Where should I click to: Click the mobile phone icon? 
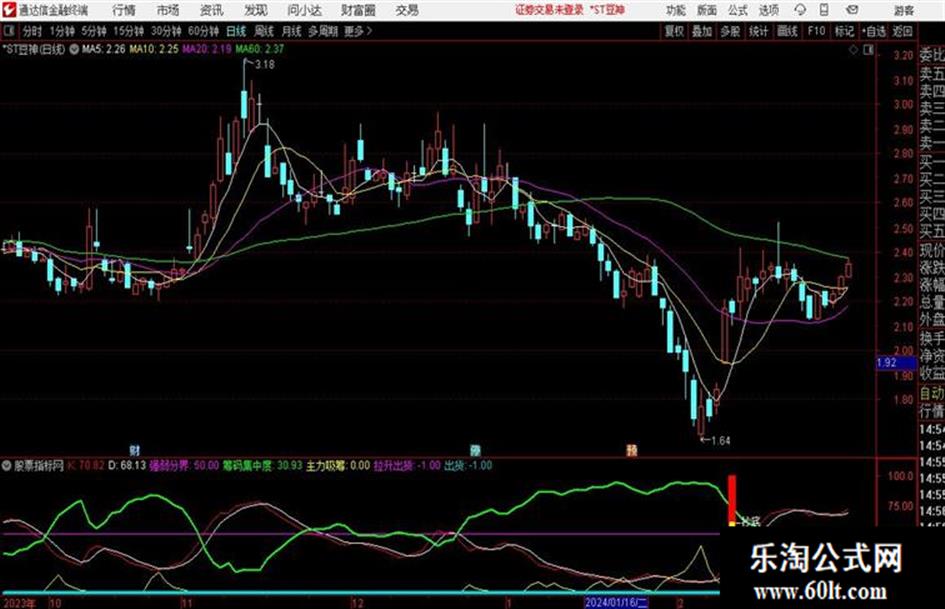(x=824, y=10)
